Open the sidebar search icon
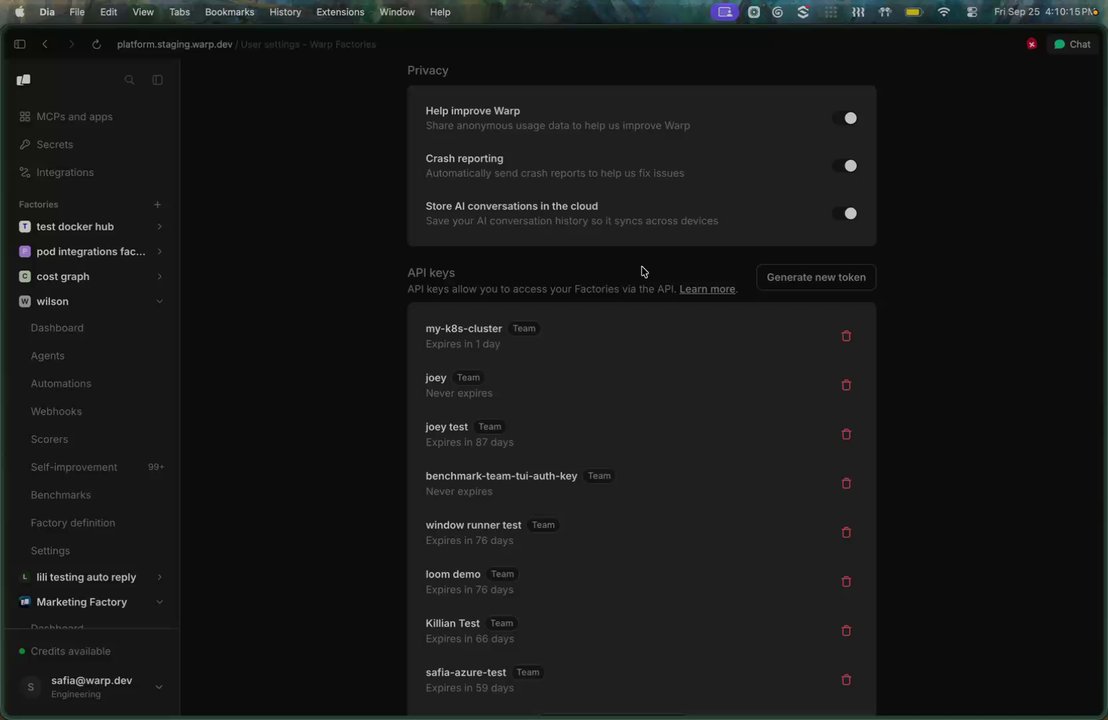 click(x=129, y=80)
